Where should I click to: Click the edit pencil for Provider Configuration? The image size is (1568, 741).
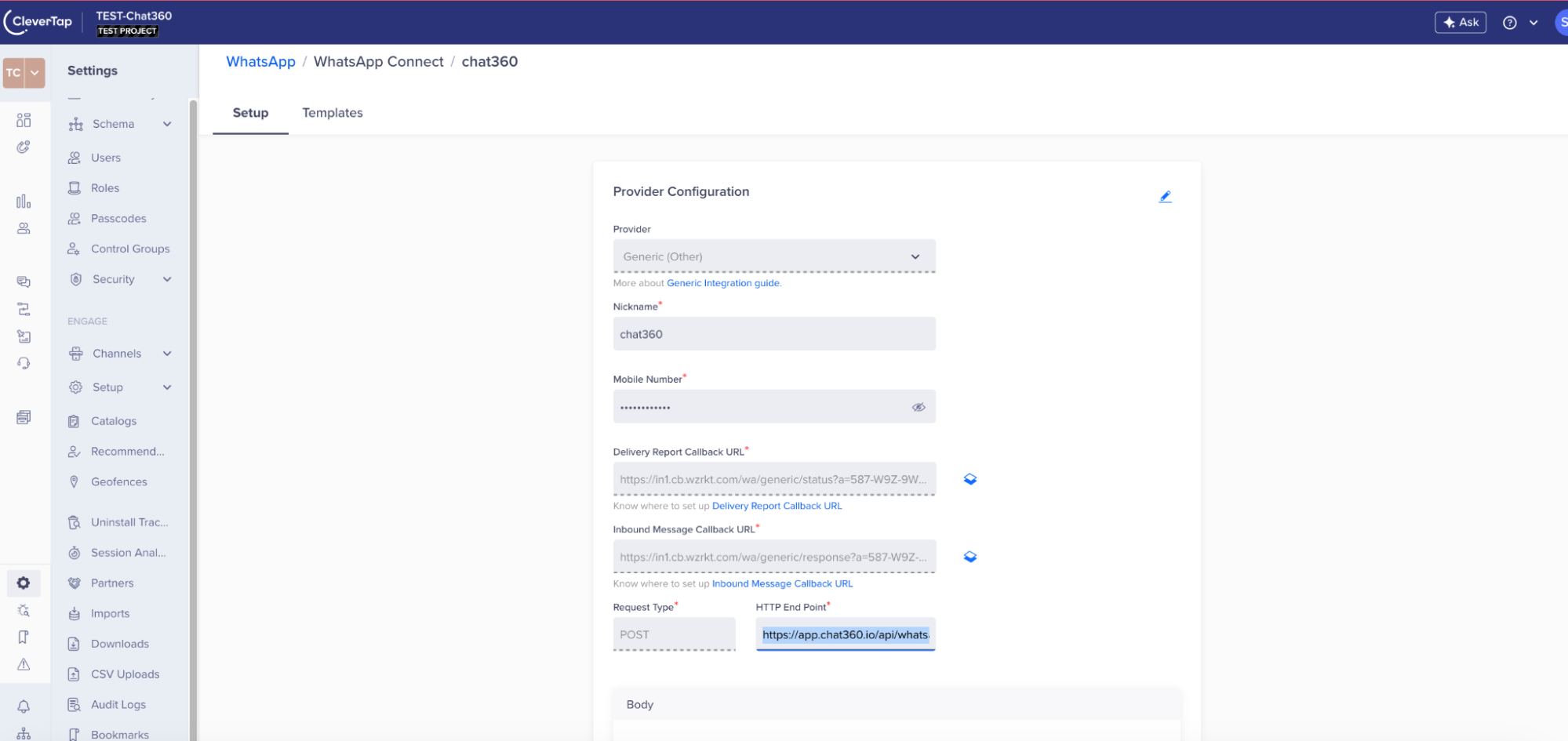point(1166,196)
